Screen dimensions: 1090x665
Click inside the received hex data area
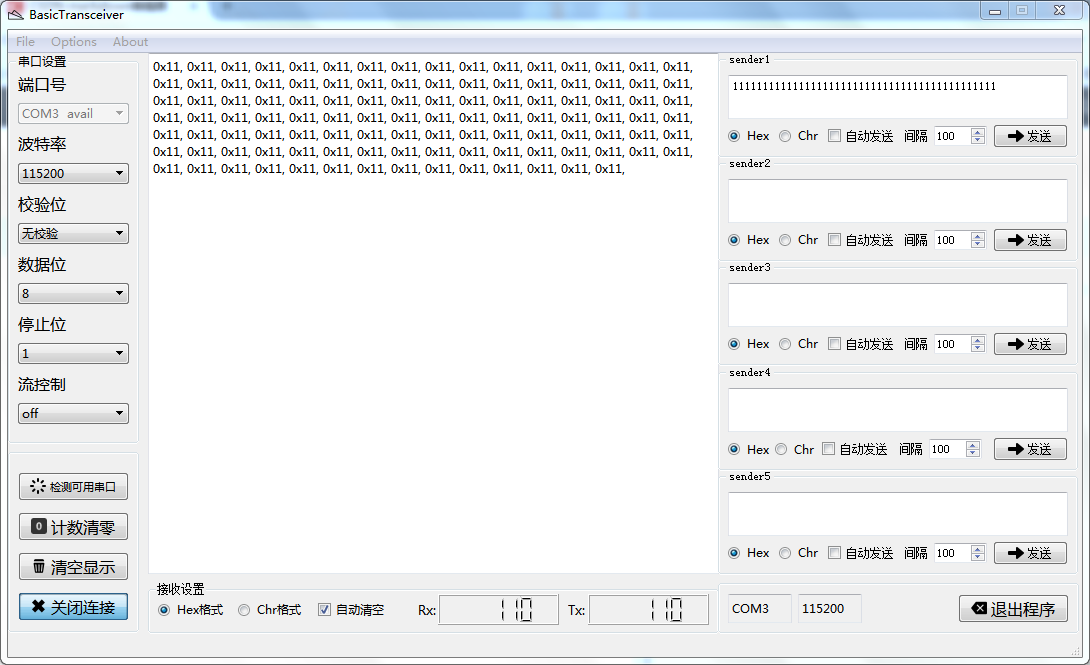pos(433,313)
